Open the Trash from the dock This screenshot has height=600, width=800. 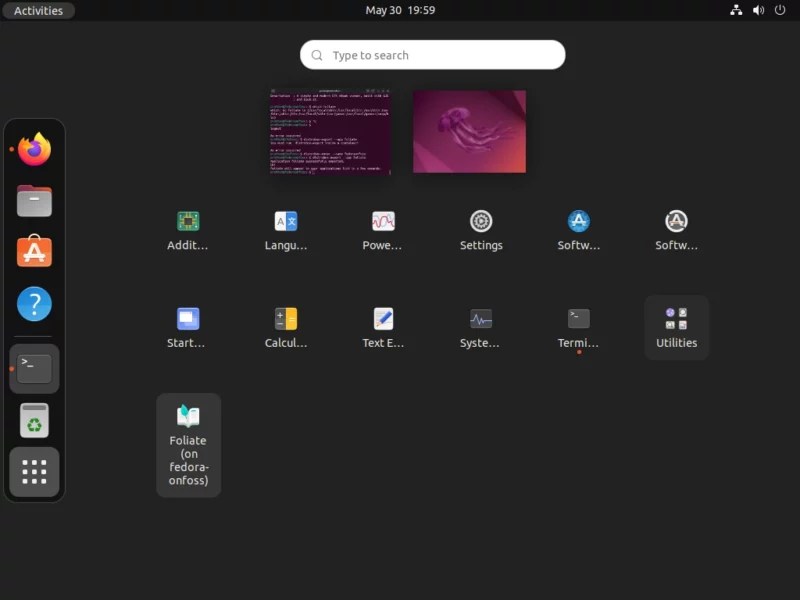34,420
